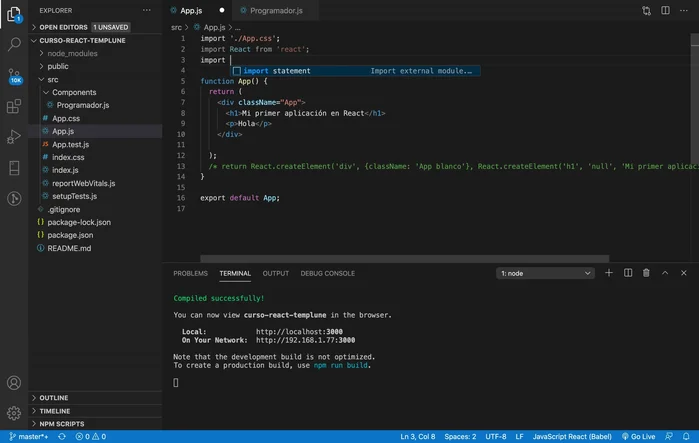Open reportWebVitals.js in the file tree

[95, 183]
